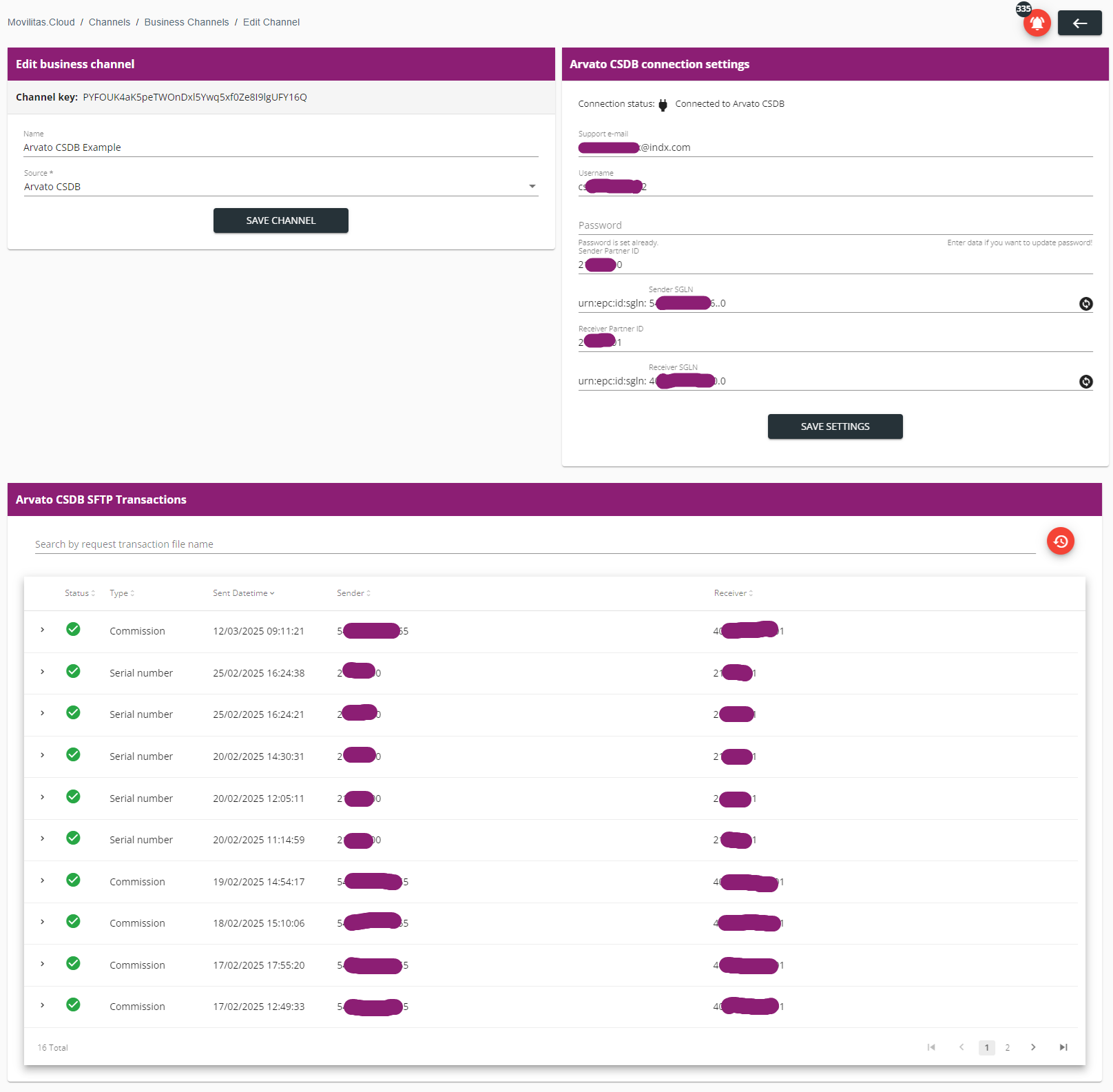Expand the 17/02/2025 12:49:33 Commission row
The image size is (1113, 1092).
click(43, 1005)
